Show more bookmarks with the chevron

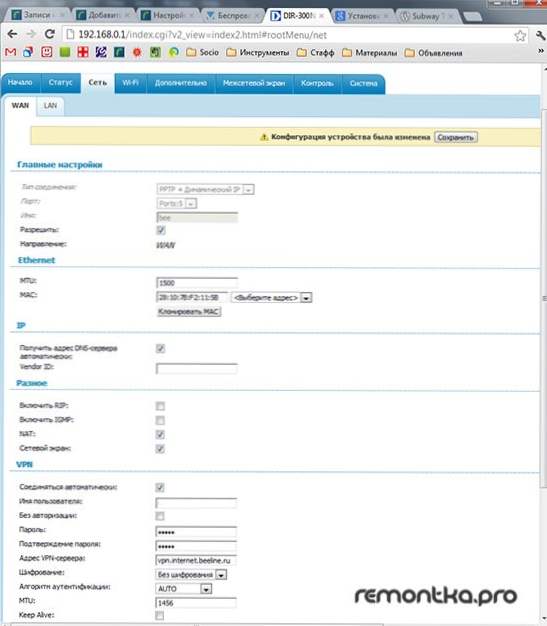pyautogui.click(x=541, y=51)
